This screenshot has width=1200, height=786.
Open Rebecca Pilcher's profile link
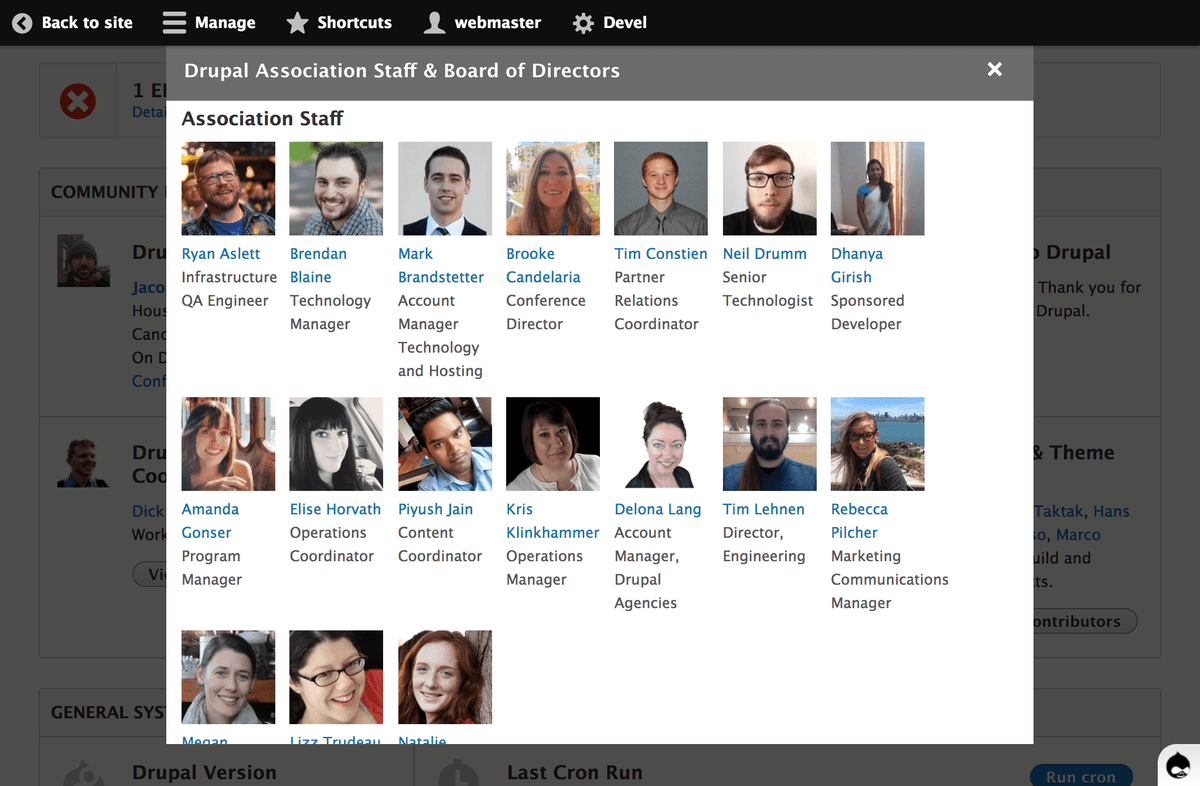click(859, 521)
